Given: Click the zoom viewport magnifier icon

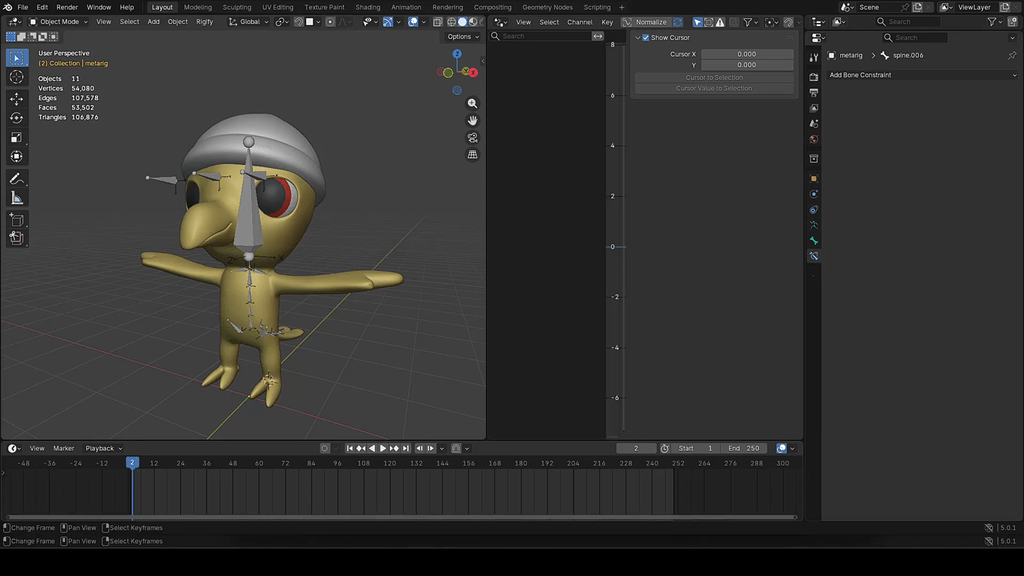Looking at the screenshot, I should coord(472,104).
